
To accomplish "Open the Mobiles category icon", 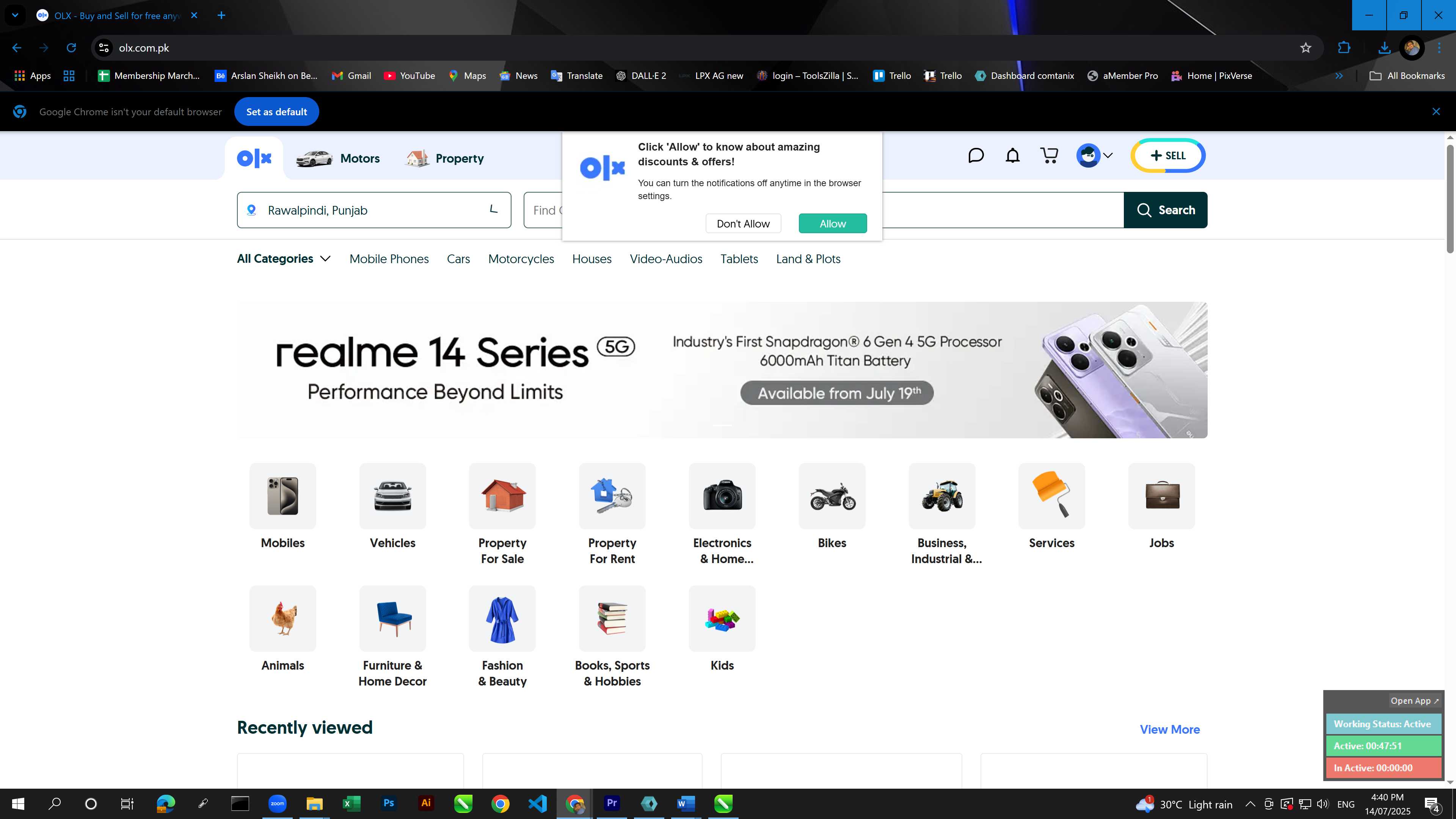I will [282, 496].
